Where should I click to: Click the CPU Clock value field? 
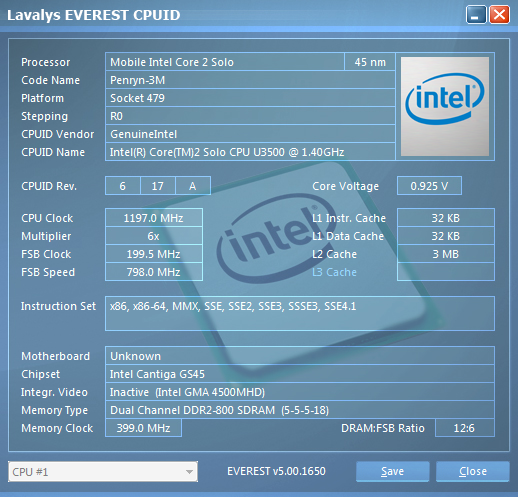(154, 218)
